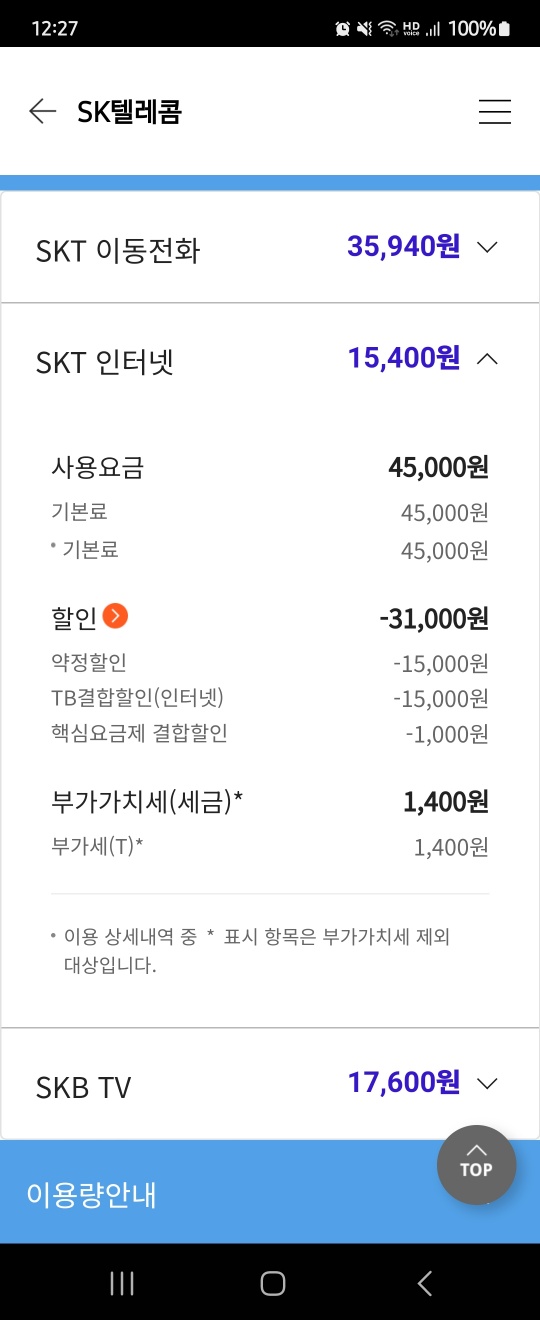This screenshot has width=540, height=1320.
Task: Expand the SKB TV chevron
Action: [487, 1083]
